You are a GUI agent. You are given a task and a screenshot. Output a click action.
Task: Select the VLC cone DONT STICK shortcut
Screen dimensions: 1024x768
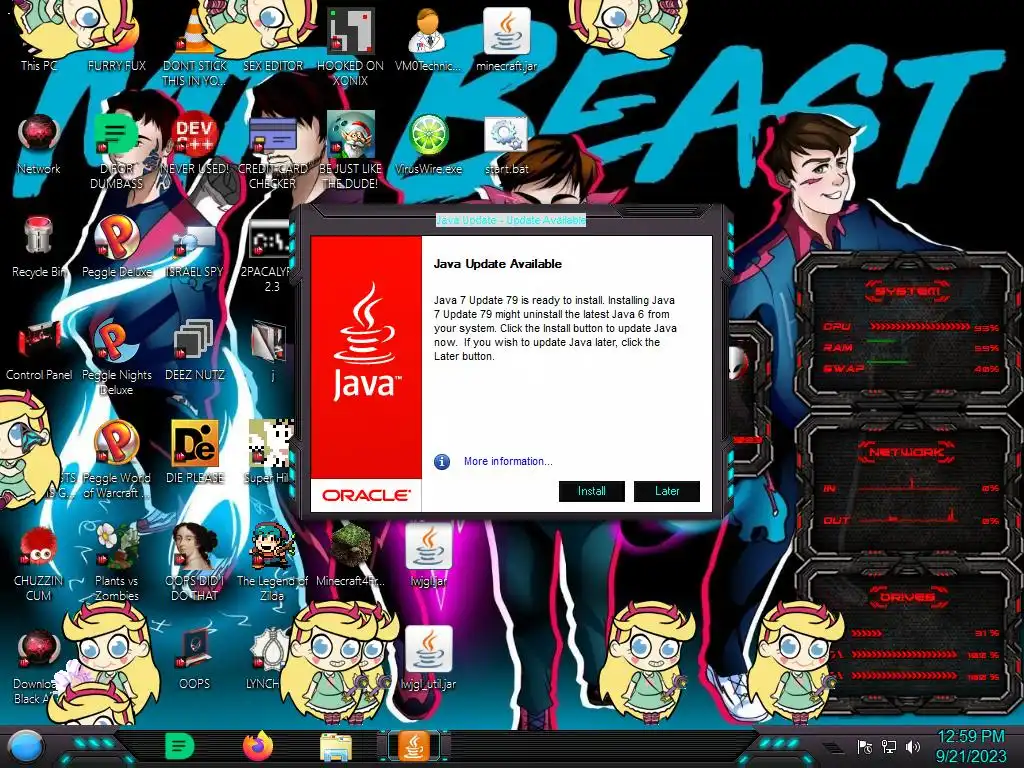pyautogui.click(x=195, y=46)
